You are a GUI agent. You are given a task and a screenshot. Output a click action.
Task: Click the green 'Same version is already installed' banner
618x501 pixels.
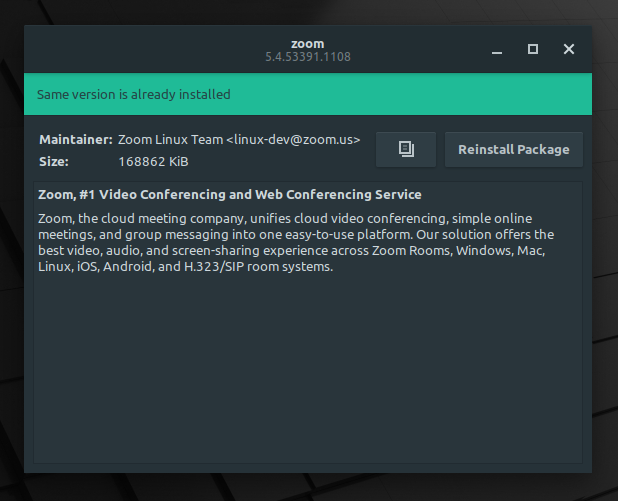pos(308,94)
